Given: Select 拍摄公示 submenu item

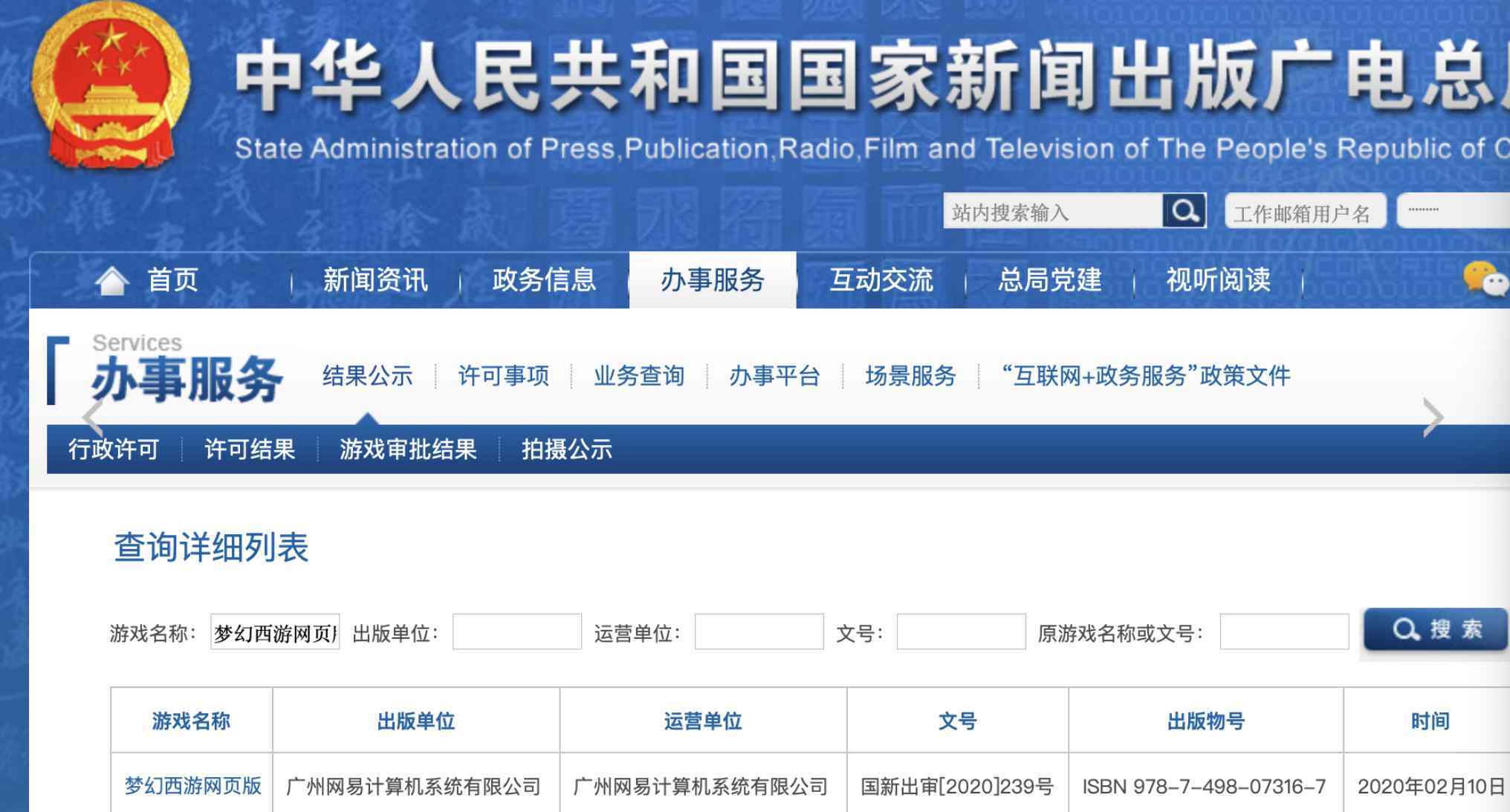Looking at the screenshot, I should (x=567, y=449).
